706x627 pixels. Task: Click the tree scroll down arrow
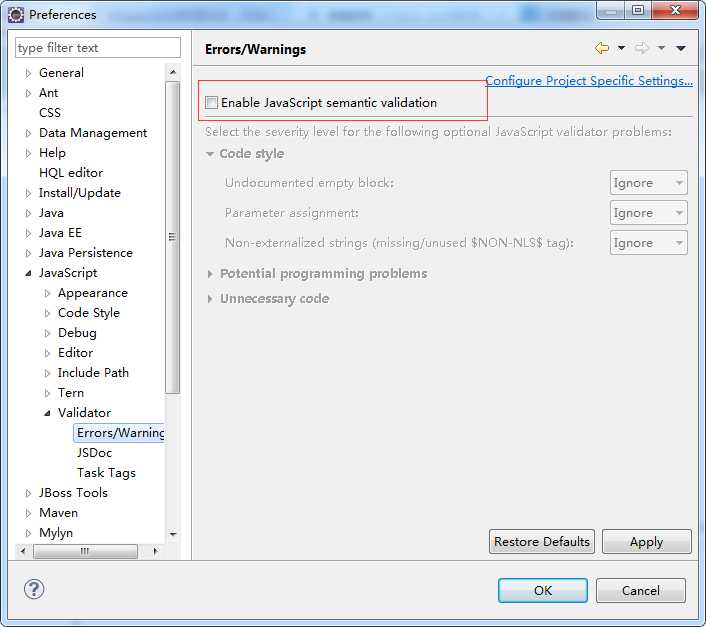172,534
